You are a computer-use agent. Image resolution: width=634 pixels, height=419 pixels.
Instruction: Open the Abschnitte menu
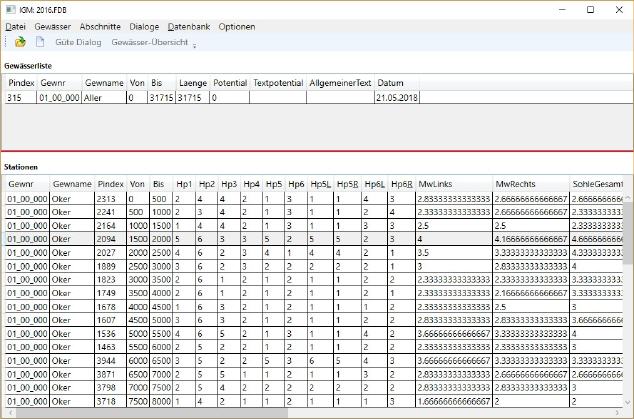coord(102,25)
